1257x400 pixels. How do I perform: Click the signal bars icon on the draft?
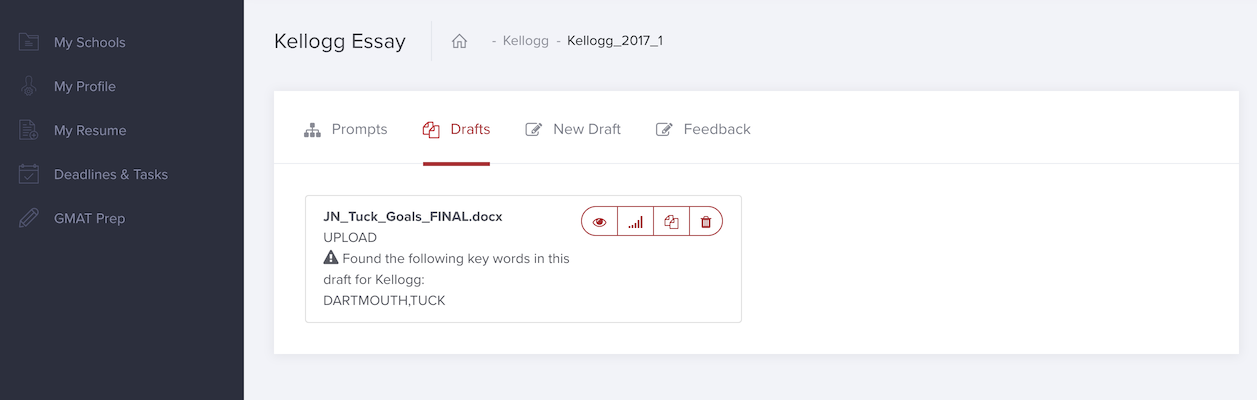click(635, 222)
